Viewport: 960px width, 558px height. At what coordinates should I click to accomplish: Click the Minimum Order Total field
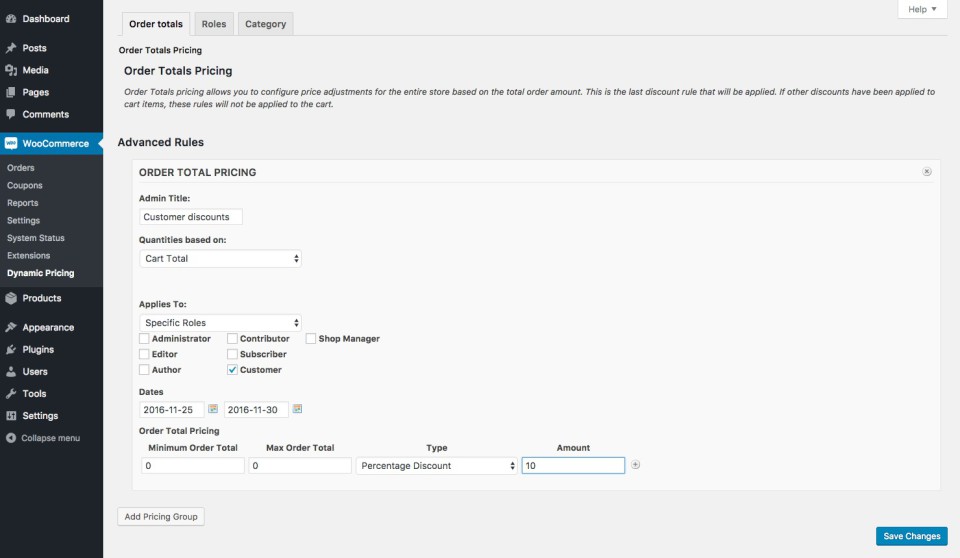point(192,466)
